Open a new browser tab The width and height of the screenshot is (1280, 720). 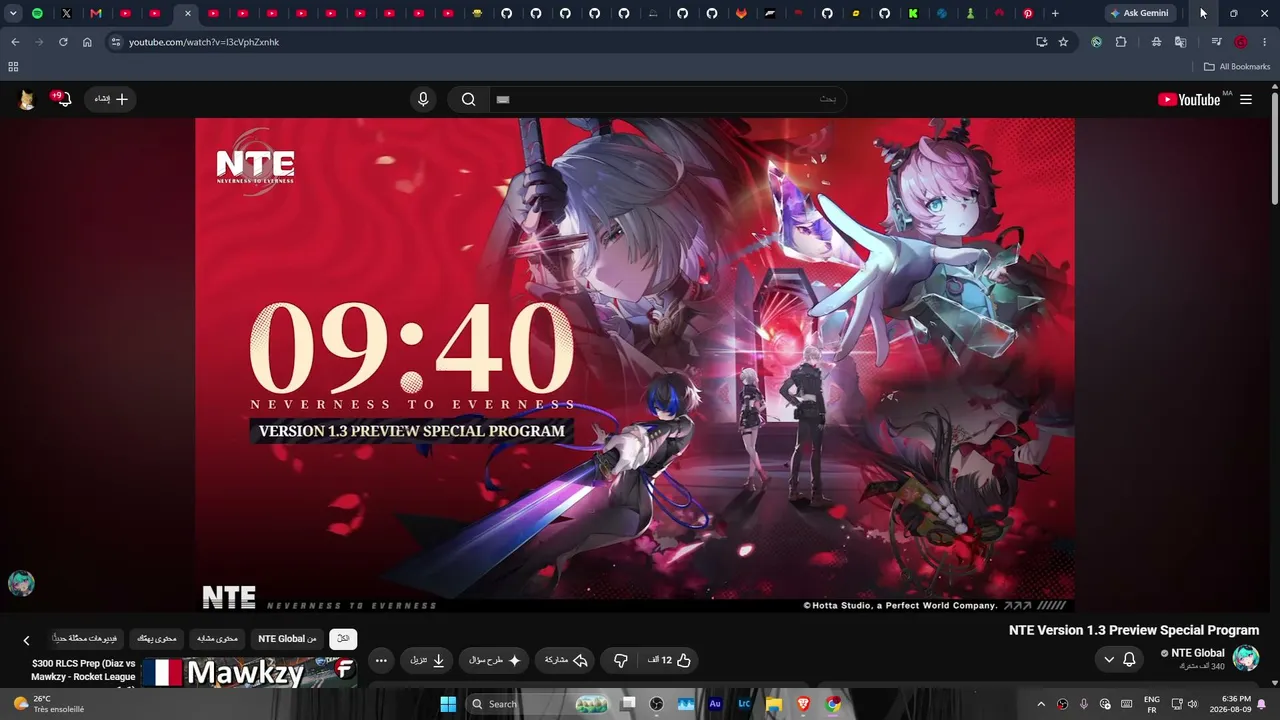(x=1055, y=14)
